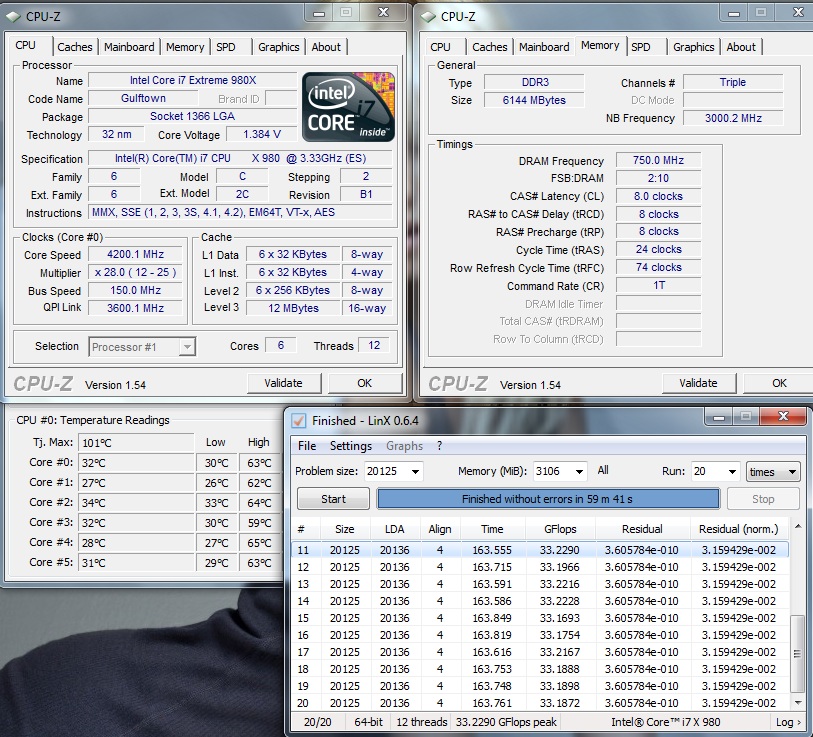Image resolution: width=813 pixels, height=737 pixels.
Task: Click the LinX Stop button
Action: [x=763, y=499]
